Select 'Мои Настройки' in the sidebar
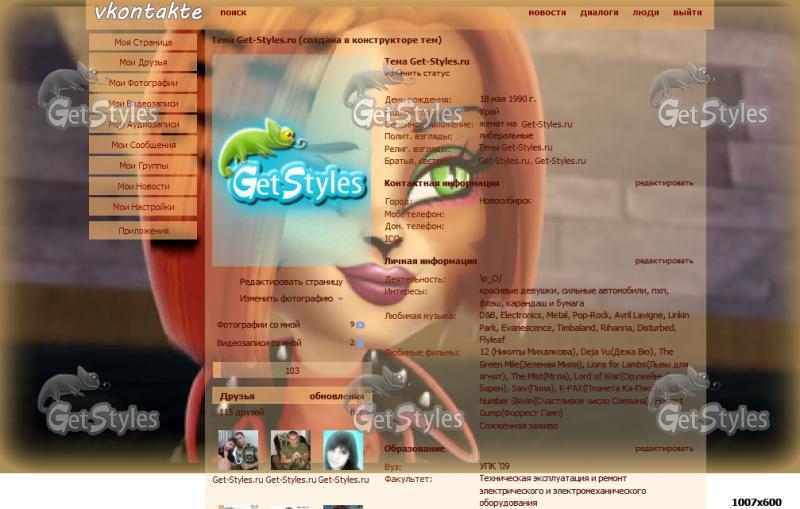This screenshot has width=800, height=509. (143, 207)
